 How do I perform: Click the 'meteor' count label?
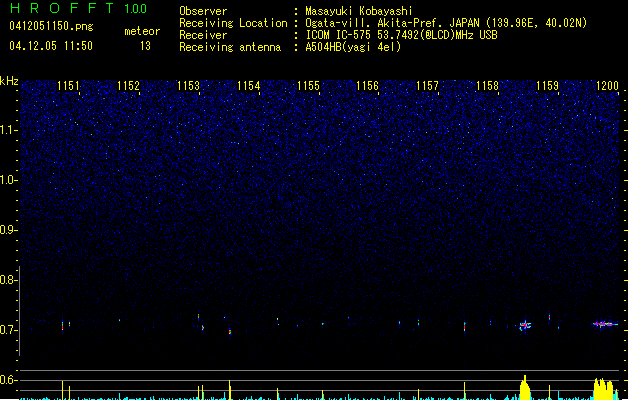(x=142, y=31)
